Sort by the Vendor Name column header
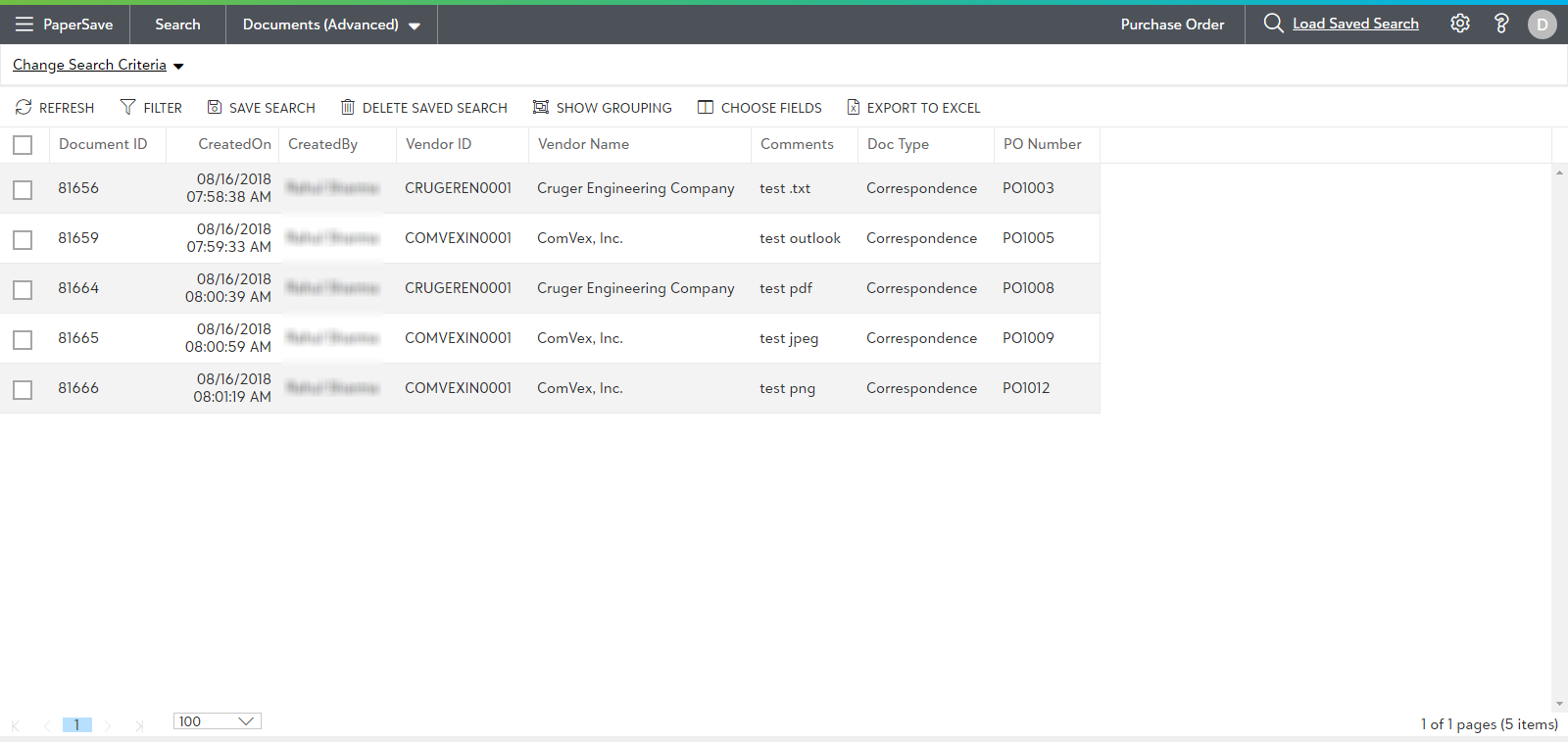 pos(583,144)
